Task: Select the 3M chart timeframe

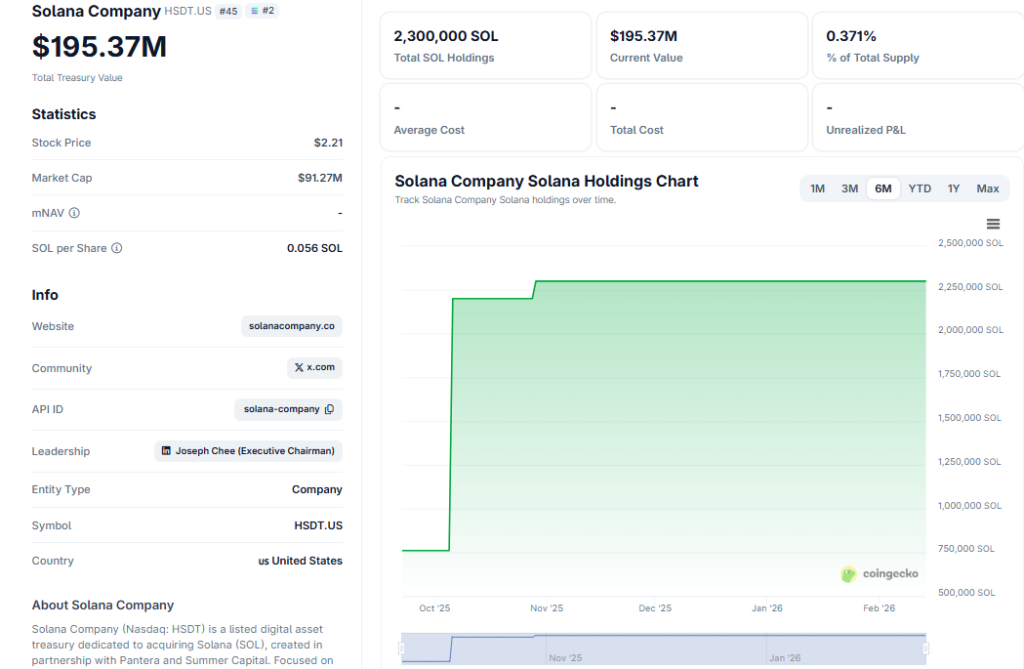Action: click(x=849, y=189)
